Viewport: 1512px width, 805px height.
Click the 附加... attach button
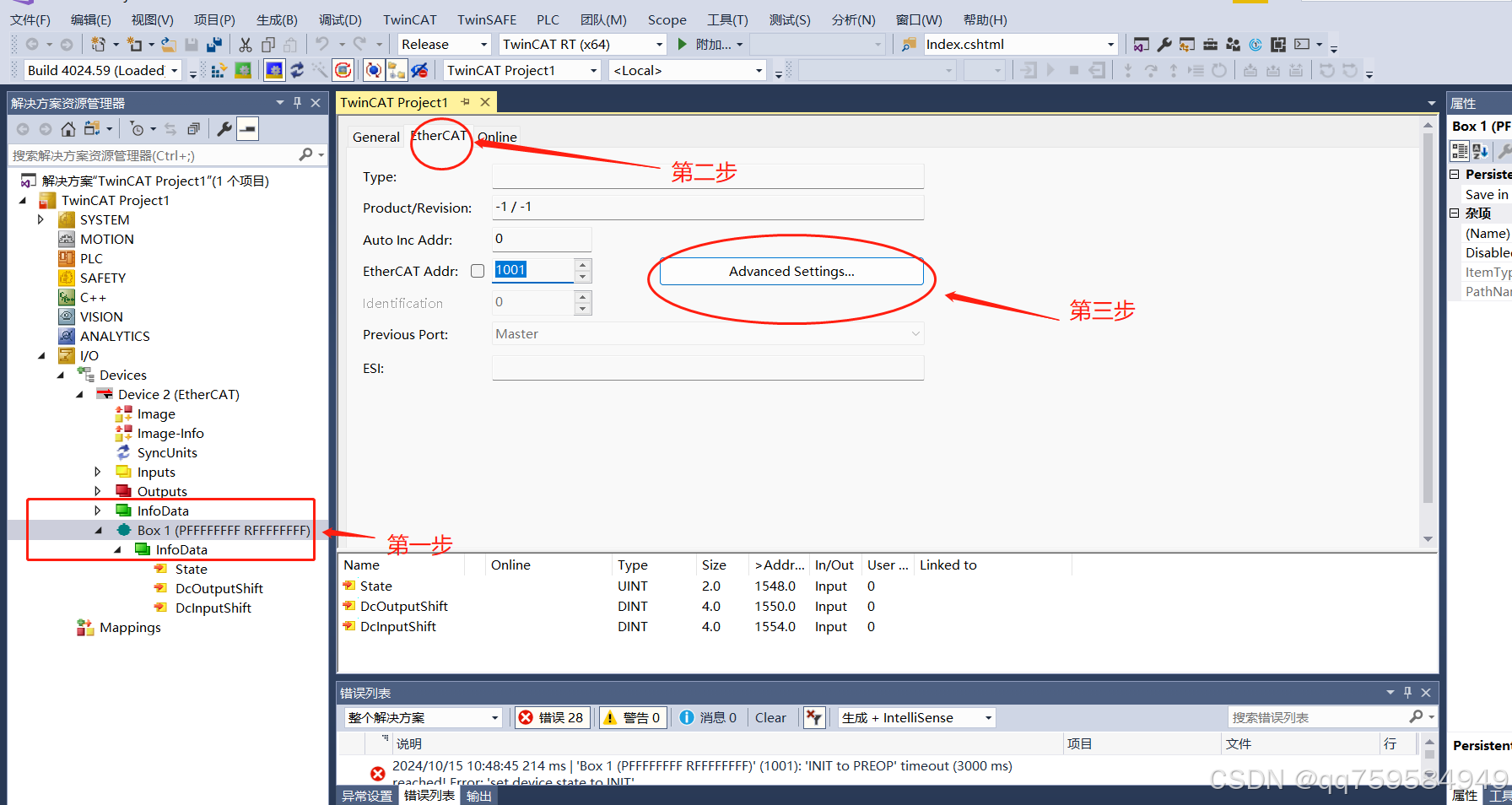[711, 45]
